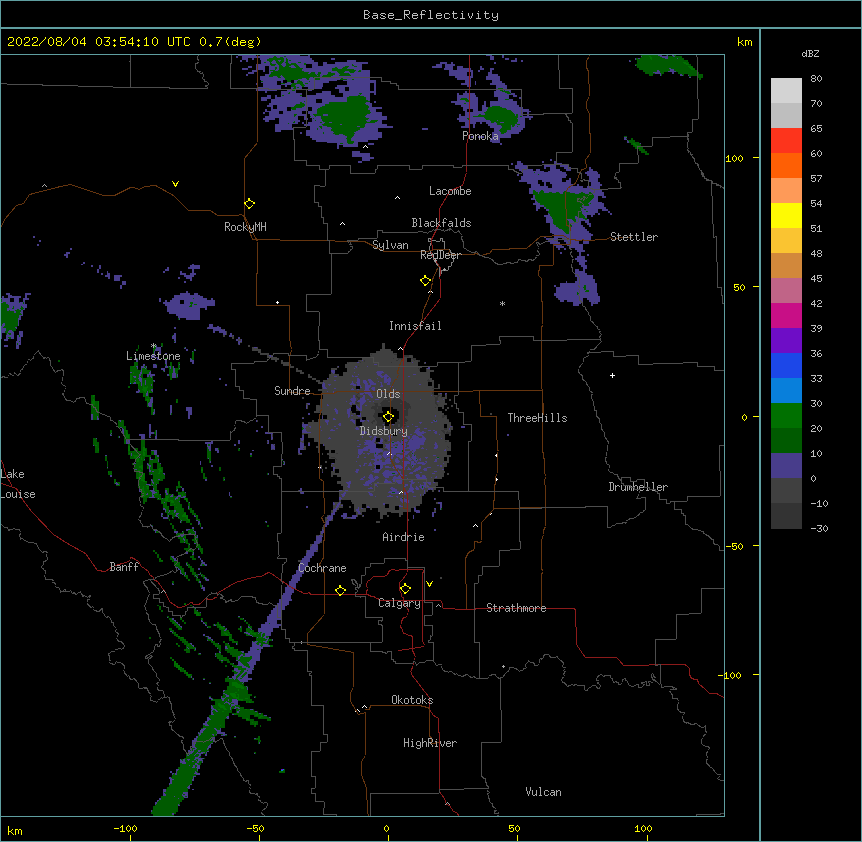
Task: Click the yellow diamond marker south of RedDeer
Action: coord(426,281)
